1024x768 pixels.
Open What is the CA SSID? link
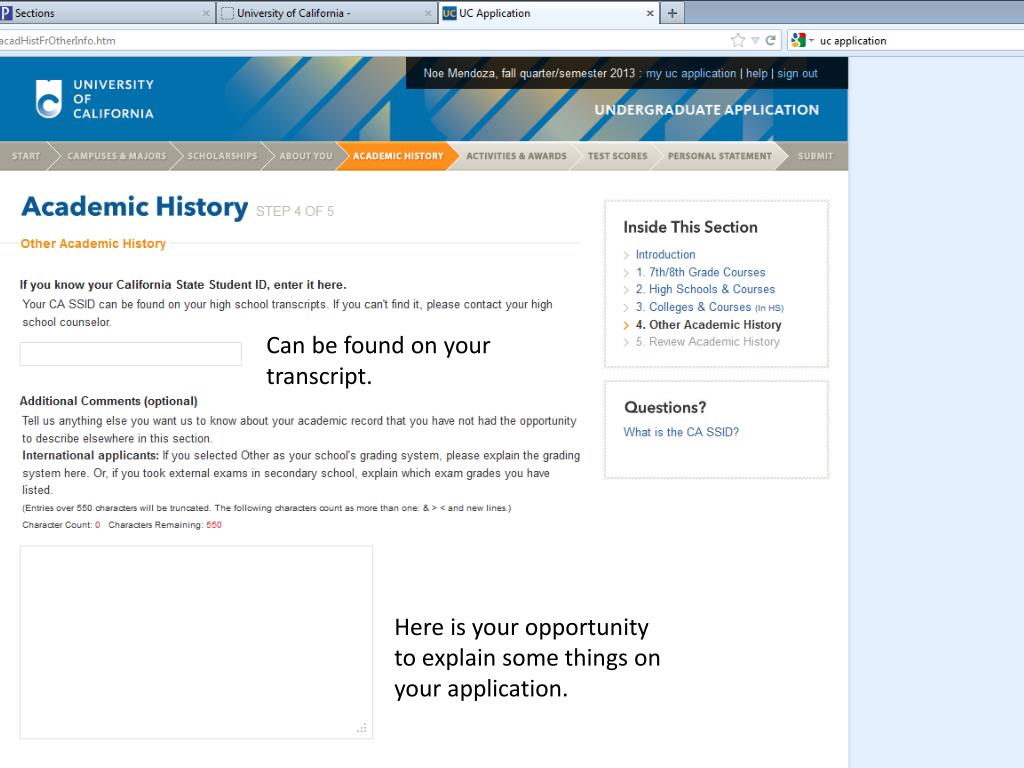681,432
